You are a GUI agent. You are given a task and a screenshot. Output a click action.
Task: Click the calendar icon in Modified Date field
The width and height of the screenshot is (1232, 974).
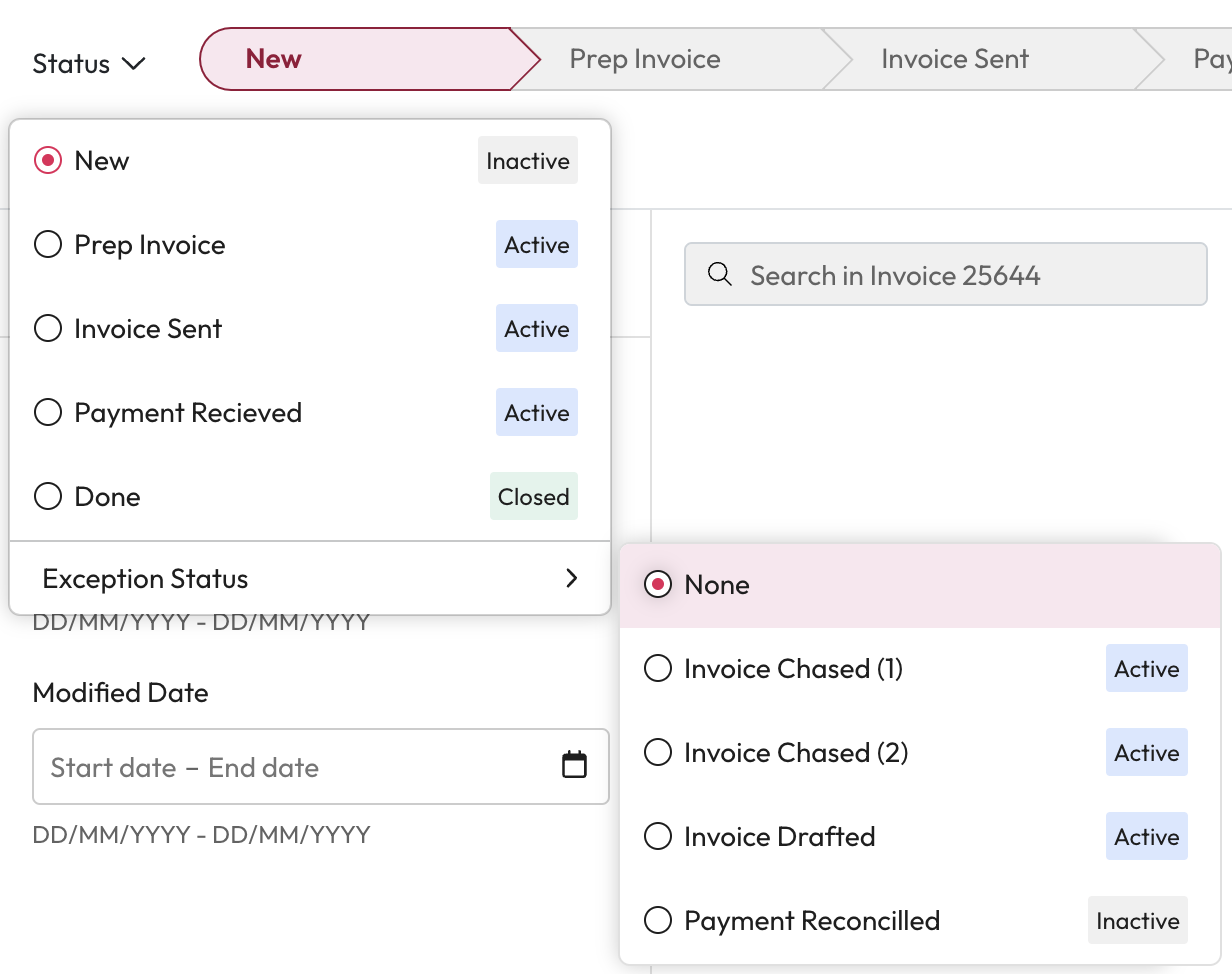[x=574, y=766]
